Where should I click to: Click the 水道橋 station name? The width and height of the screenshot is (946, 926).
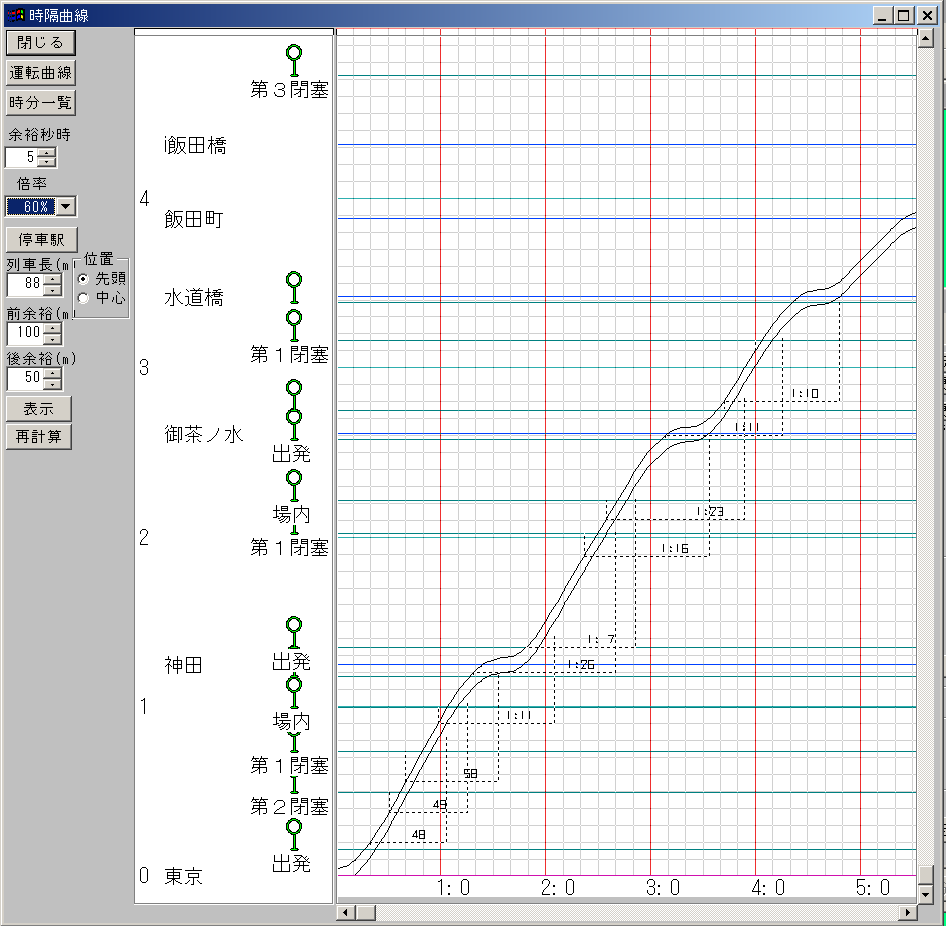(194, 297)
